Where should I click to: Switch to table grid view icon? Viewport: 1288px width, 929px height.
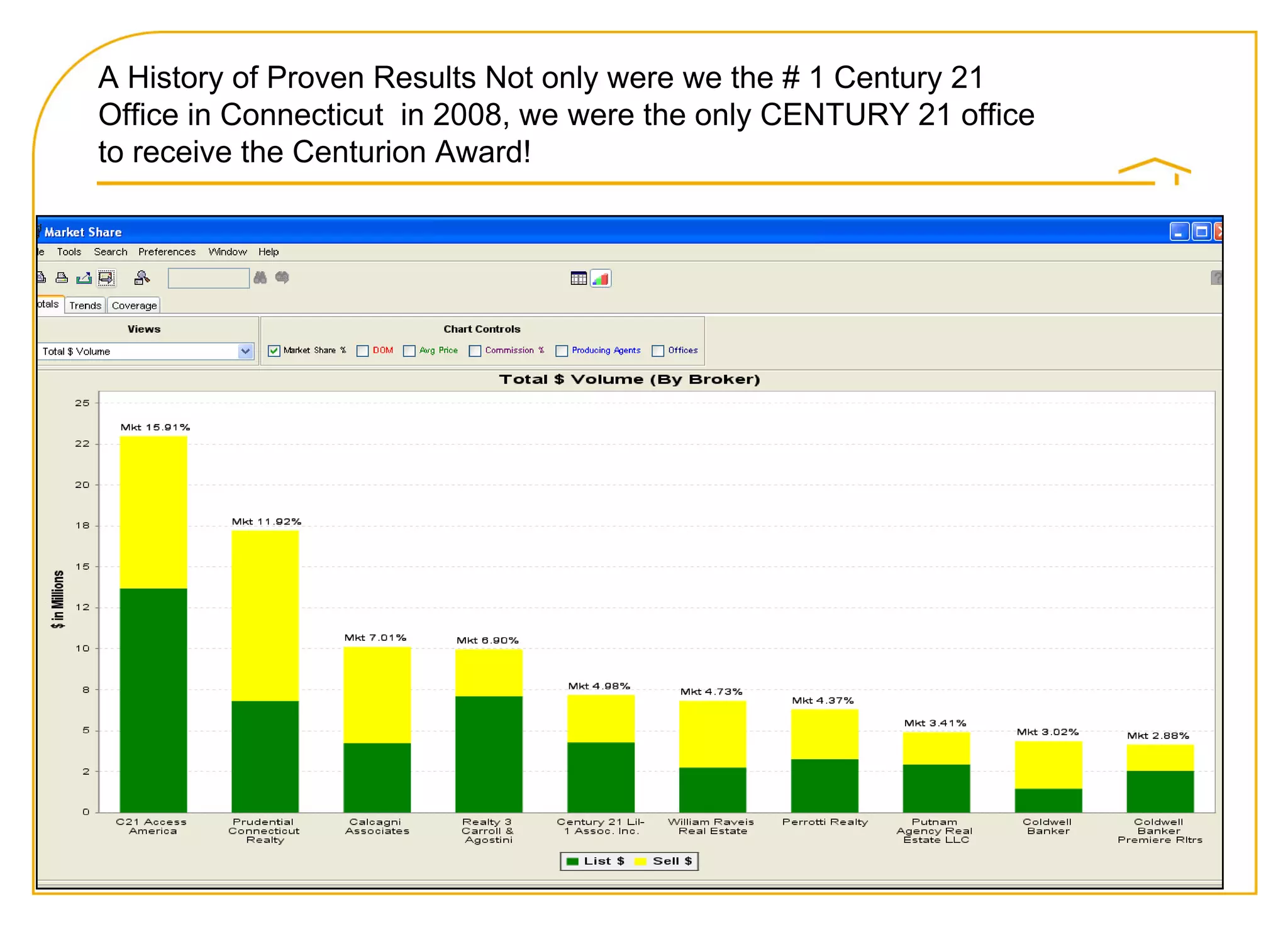(x=579, y=278)
